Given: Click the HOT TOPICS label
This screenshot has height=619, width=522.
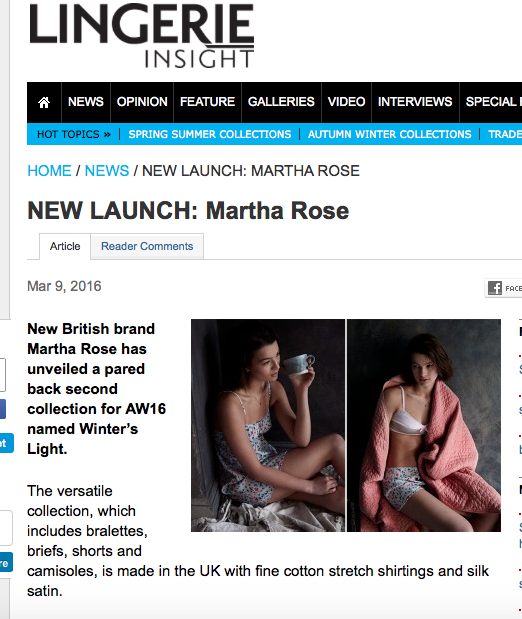Looking at the screenshot, I should [73, 134].
